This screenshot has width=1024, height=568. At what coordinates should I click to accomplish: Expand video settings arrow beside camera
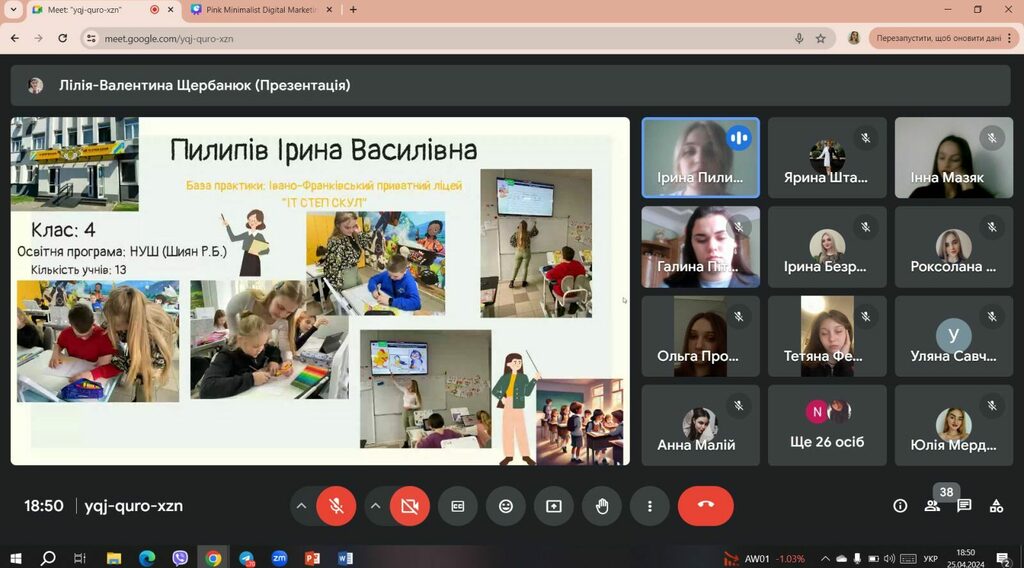pos(375,506)
